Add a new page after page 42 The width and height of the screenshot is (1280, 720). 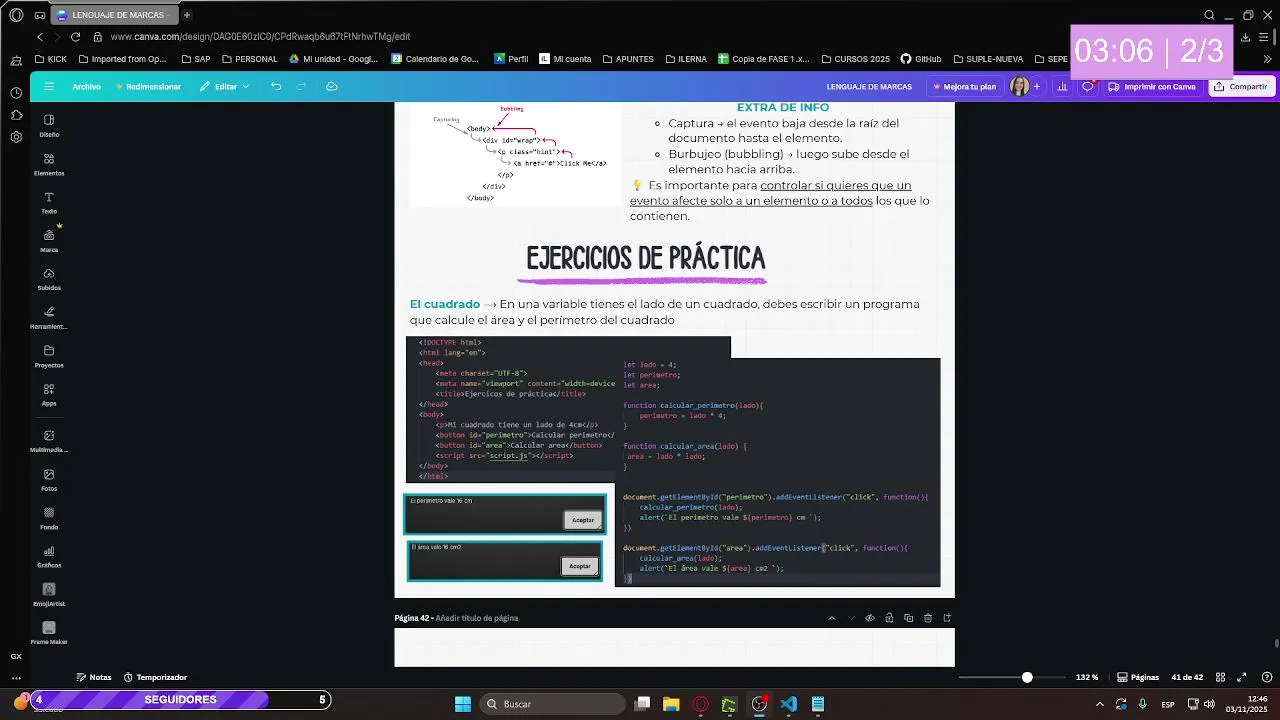pyautogui.click(x=947, y=618)
